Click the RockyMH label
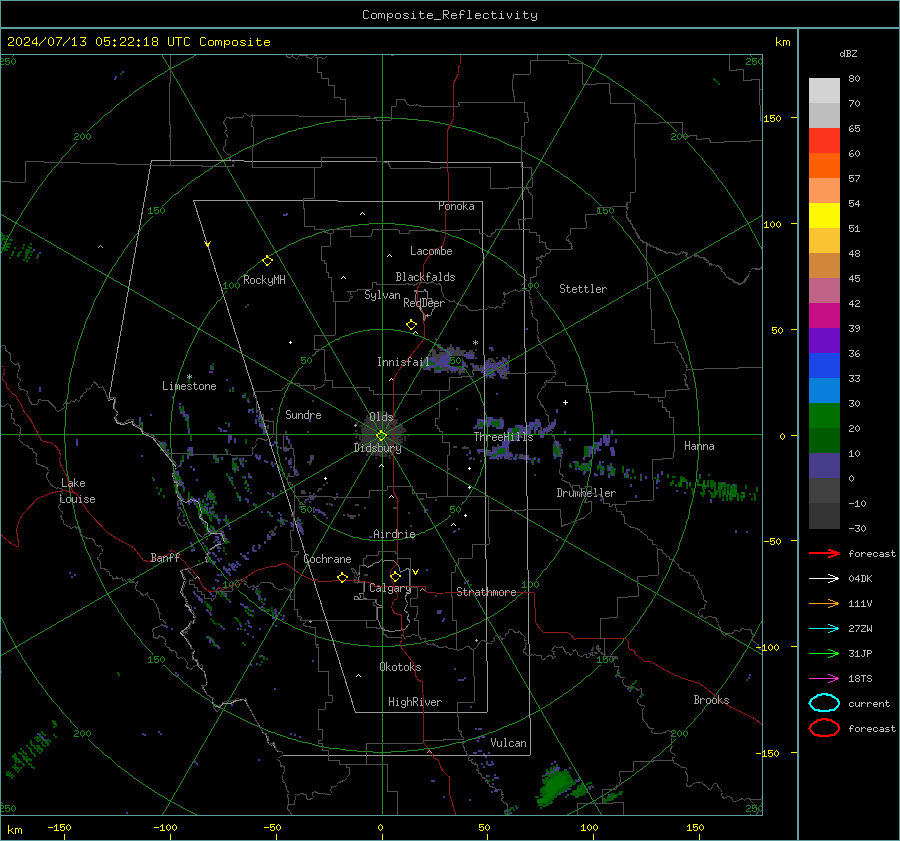This screenshot has width=900, height=841. 264,280
